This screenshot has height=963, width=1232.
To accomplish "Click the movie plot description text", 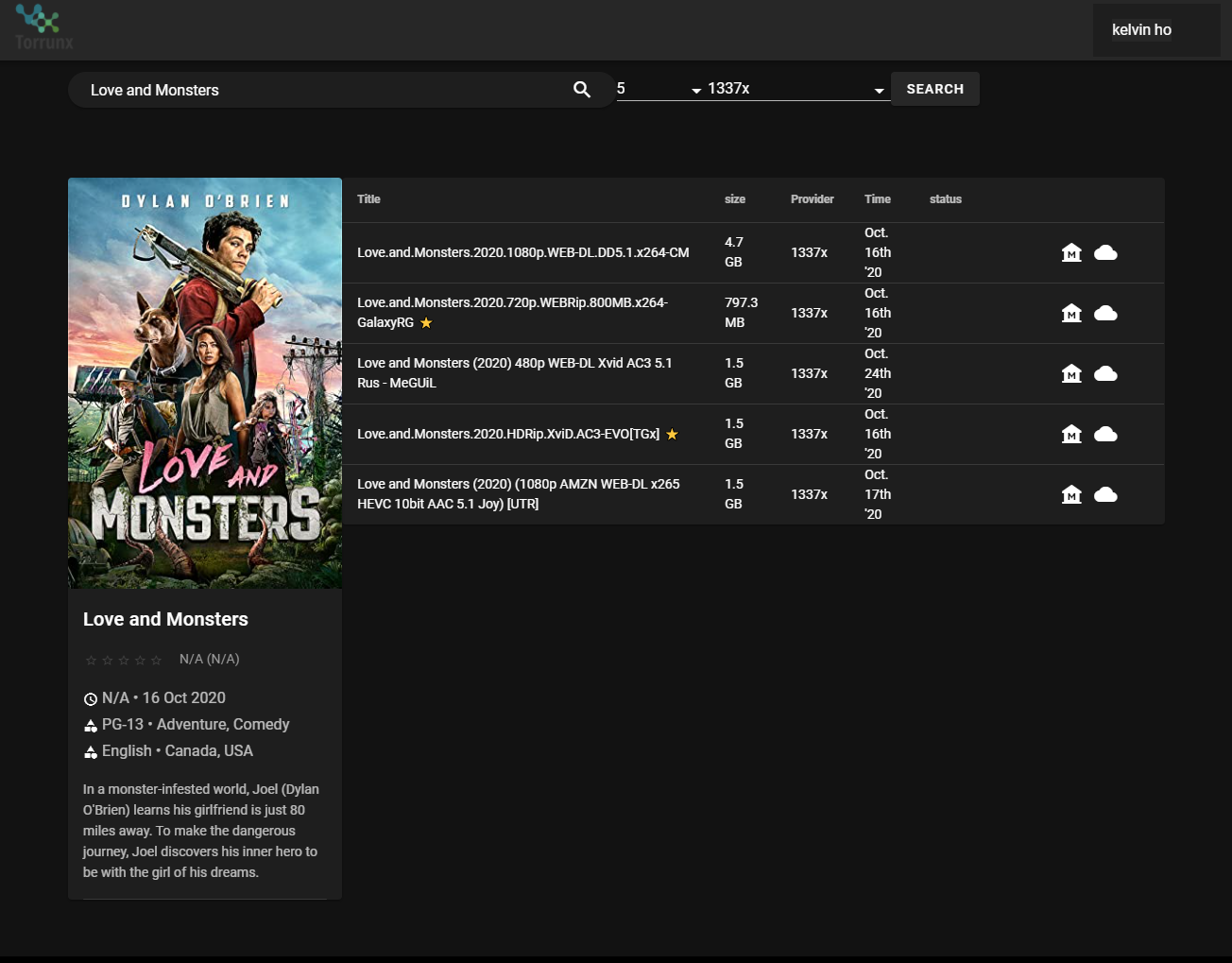I will [200, 831].
